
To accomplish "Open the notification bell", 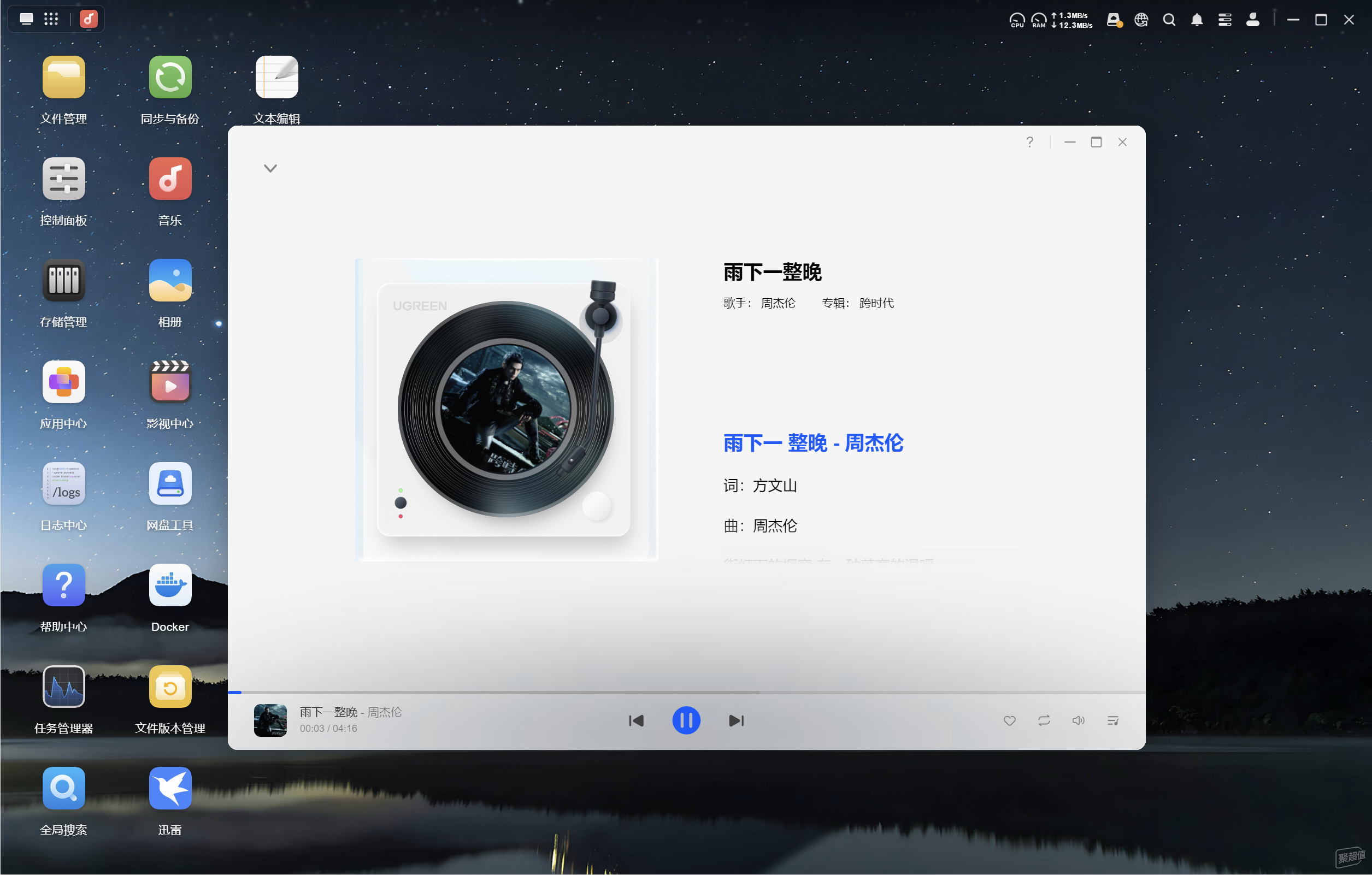I will click(x=1197, y=20).
